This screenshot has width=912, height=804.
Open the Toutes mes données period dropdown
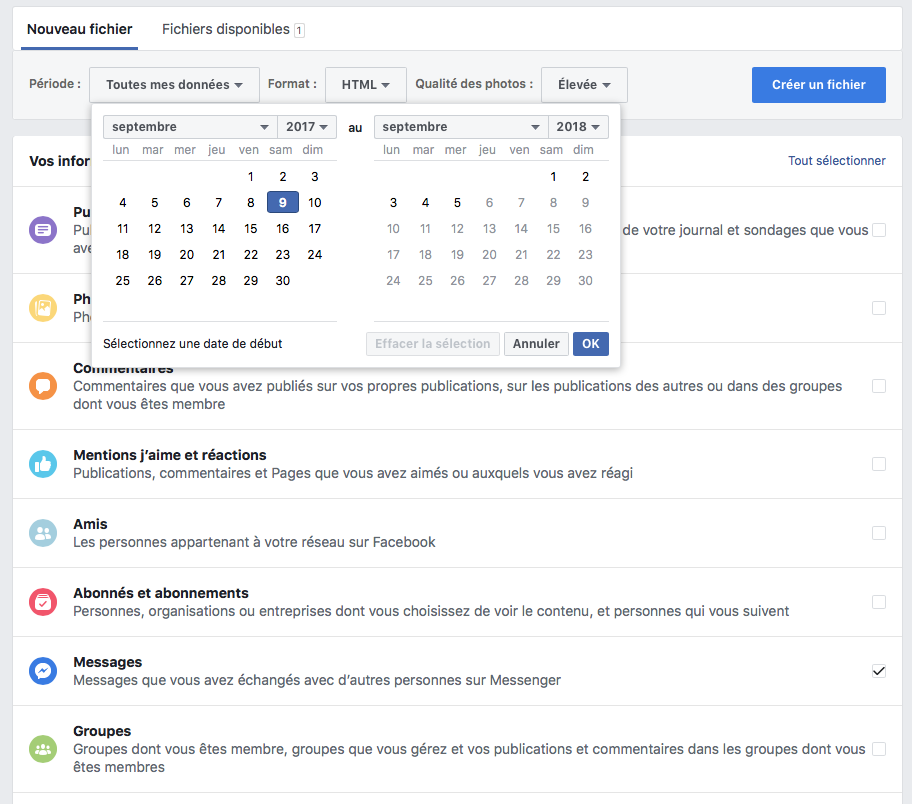pyautogui.click(x=174, y=85)
